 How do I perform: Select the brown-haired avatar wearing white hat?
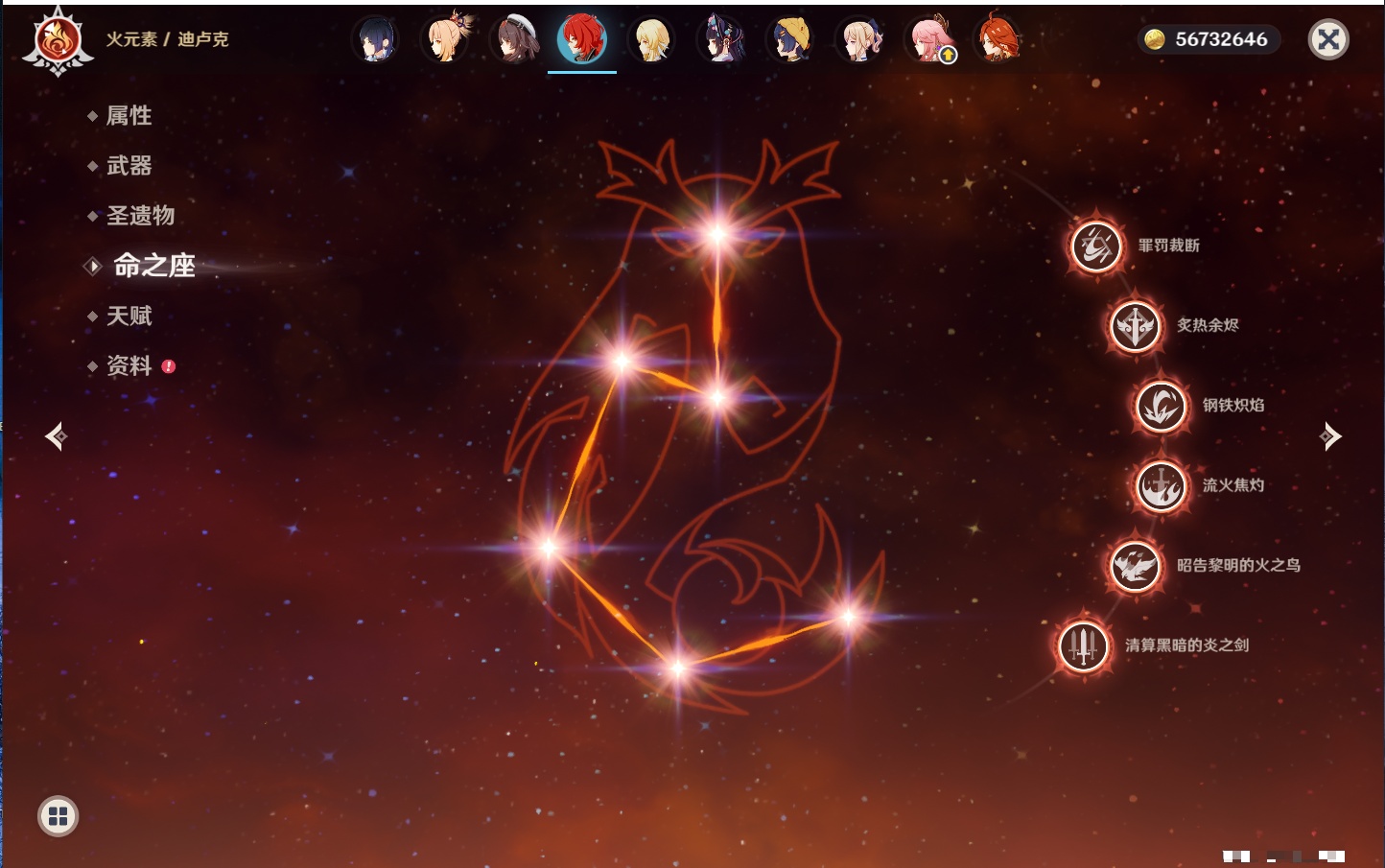(516, 39)
